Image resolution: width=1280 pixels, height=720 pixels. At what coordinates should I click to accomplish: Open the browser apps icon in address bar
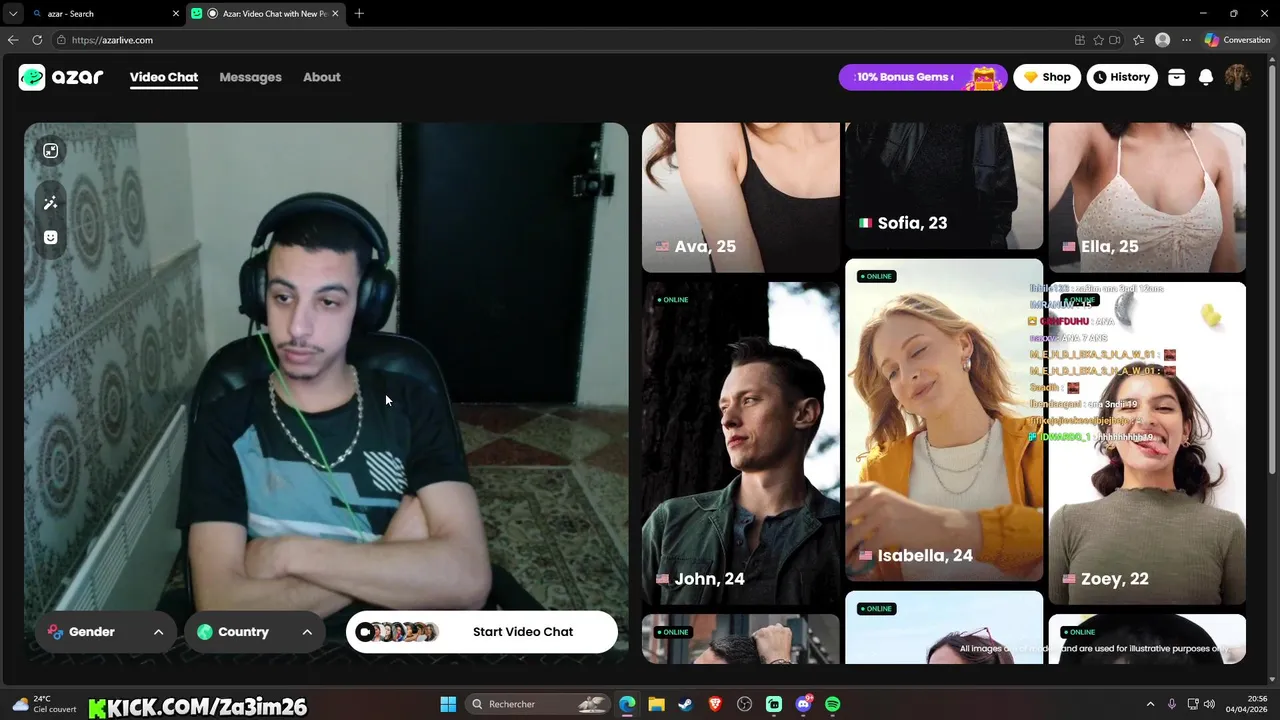click(1080, 40)
